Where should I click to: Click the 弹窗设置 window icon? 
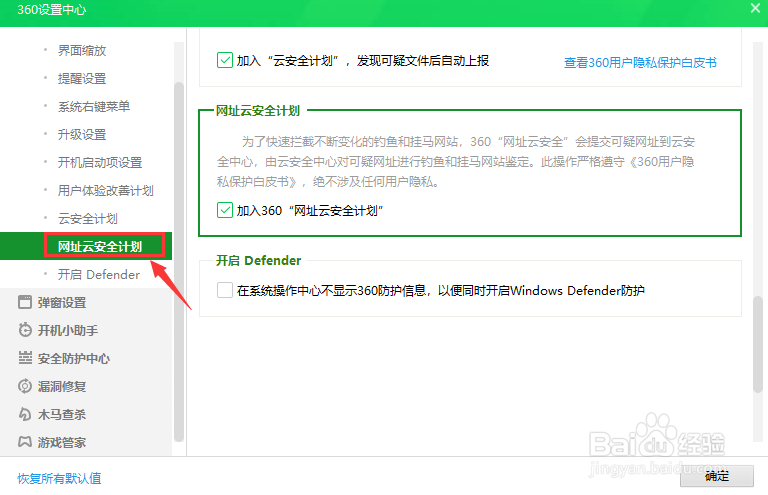click(x=25, y=302)
